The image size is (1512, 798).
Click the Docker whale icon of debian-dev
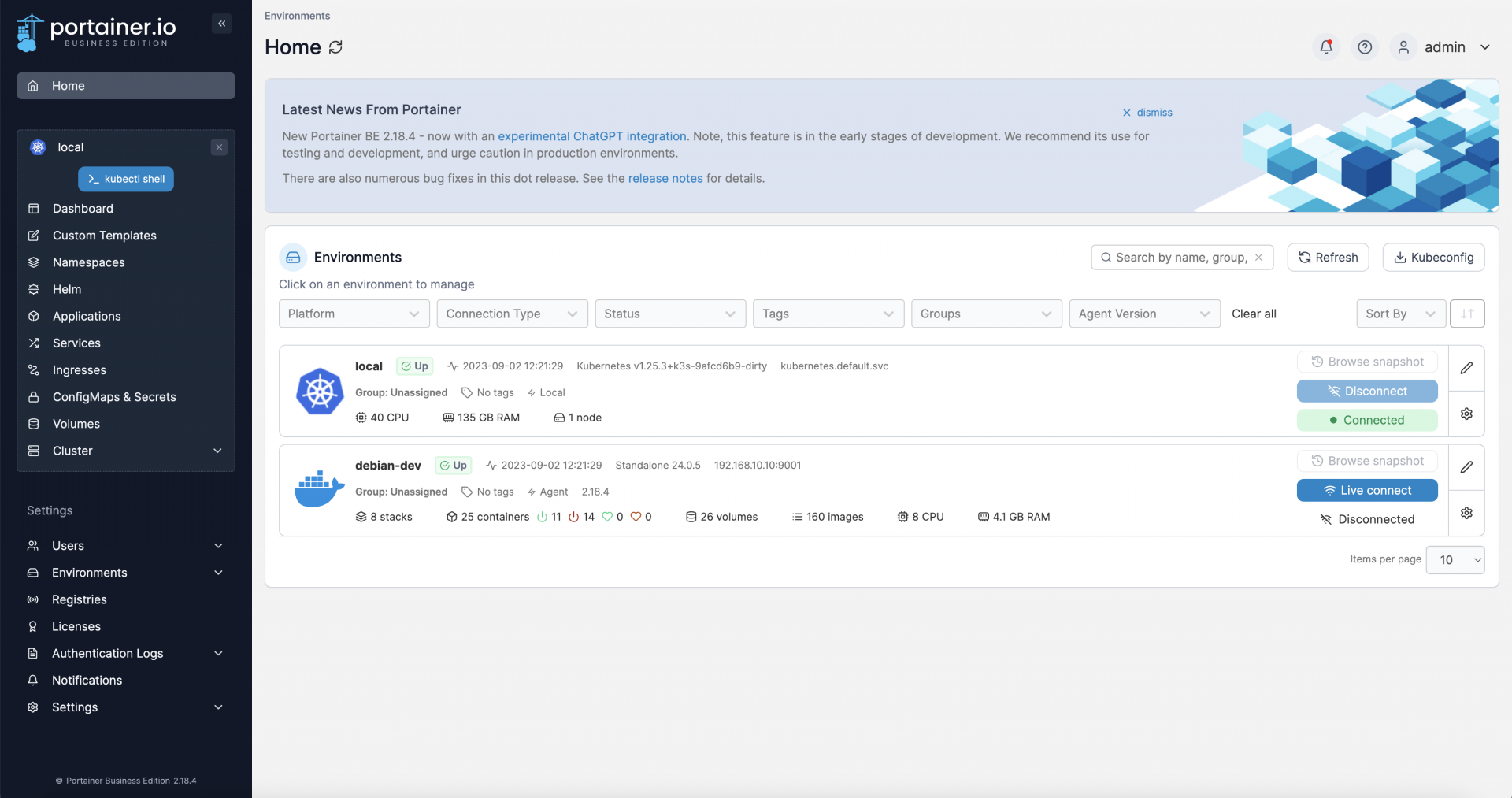320,489
